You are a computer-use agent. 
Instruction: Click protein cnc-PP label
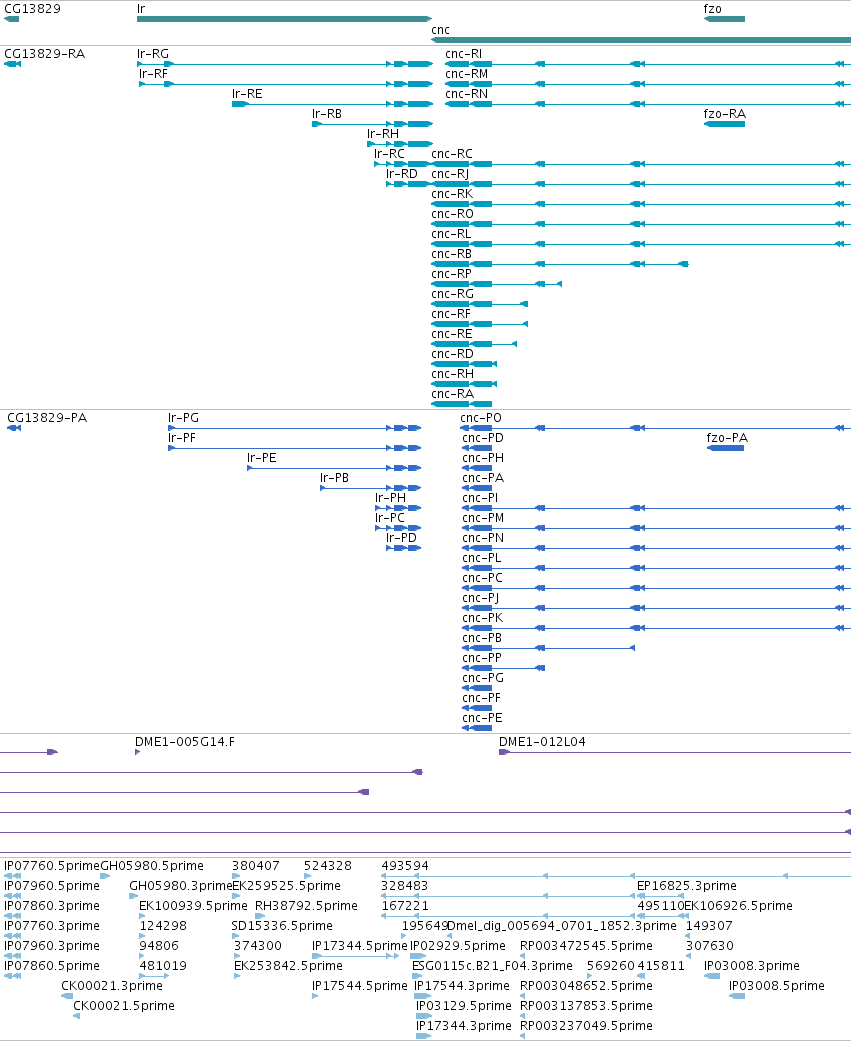[483, 657]
